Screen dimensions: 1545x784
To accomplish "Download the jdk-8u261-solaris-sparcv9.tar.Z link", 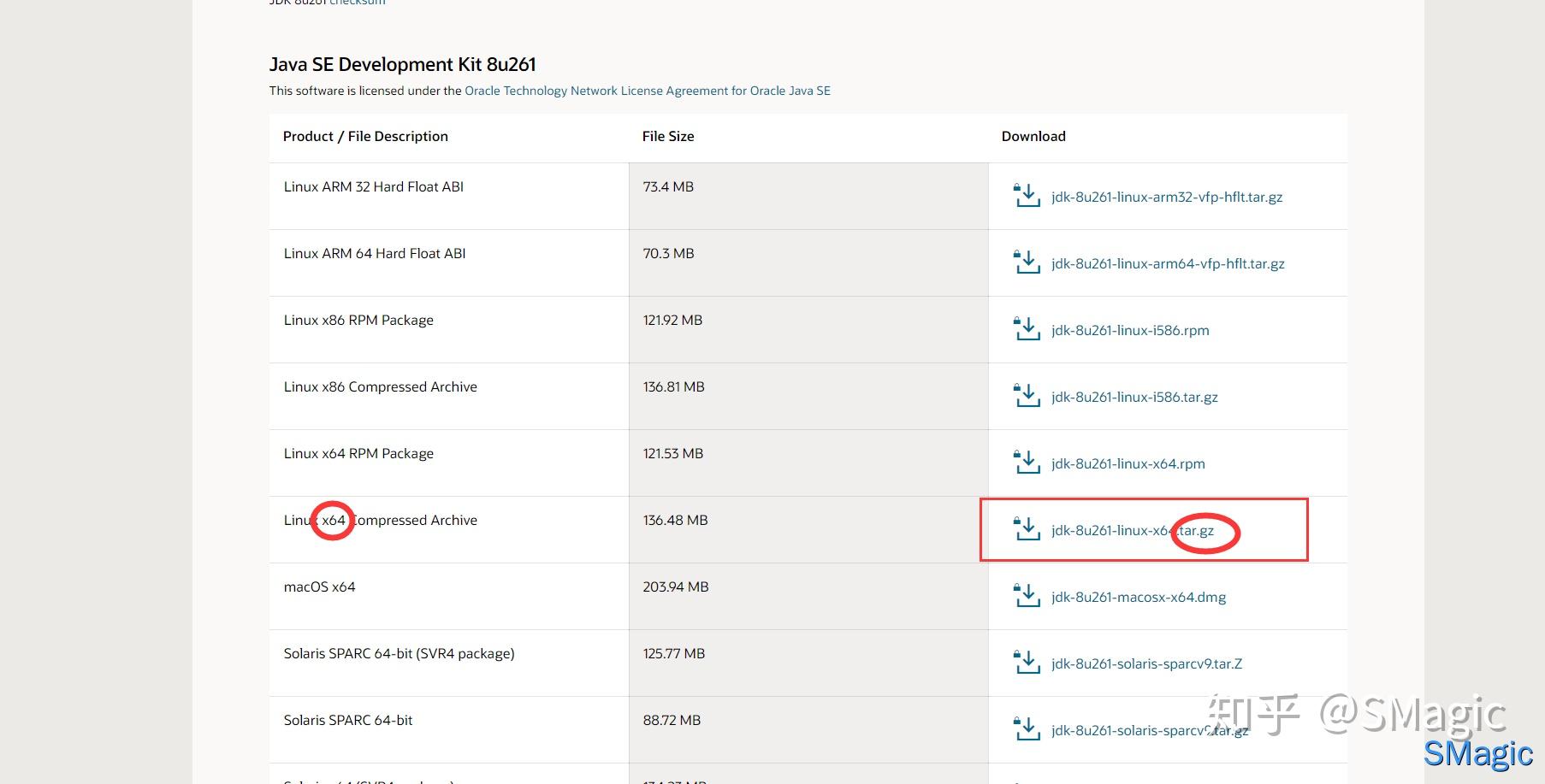I will 1146,663.
